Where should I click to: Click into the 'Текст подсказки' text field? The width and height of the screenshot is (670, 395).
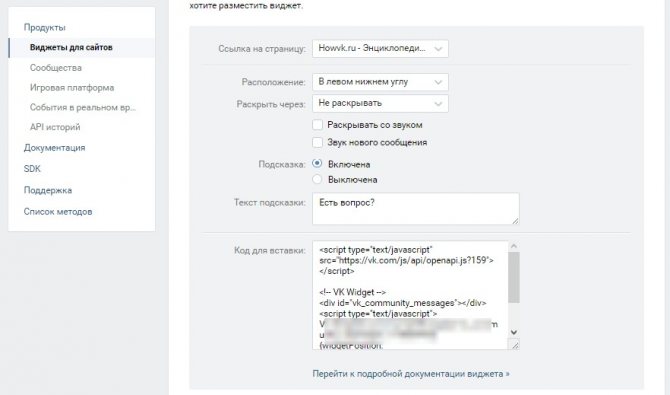pyautogui.click(x=416, y=209)
